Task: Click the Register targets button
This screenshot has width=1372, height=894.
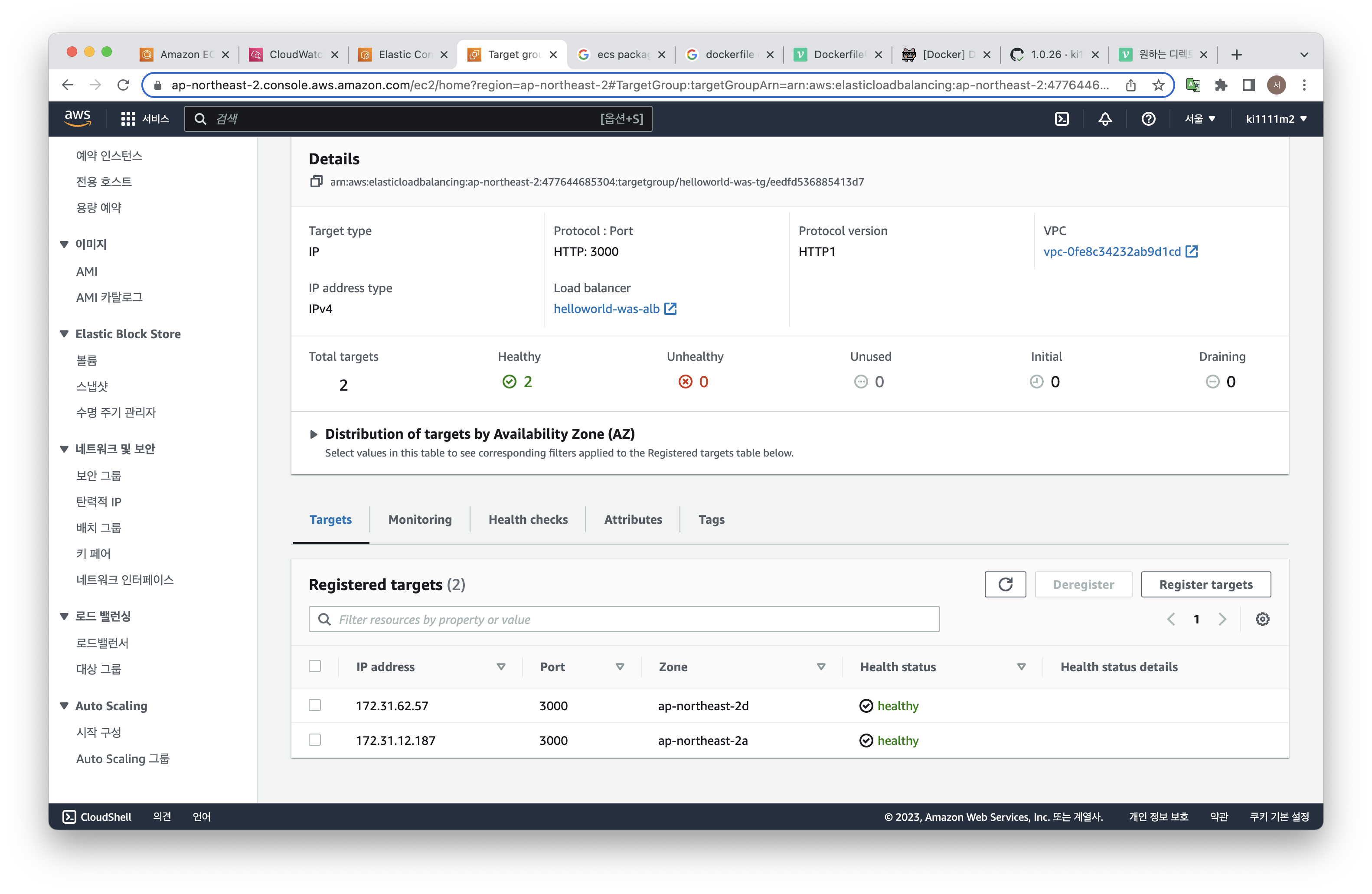Action: [1205, 584]
